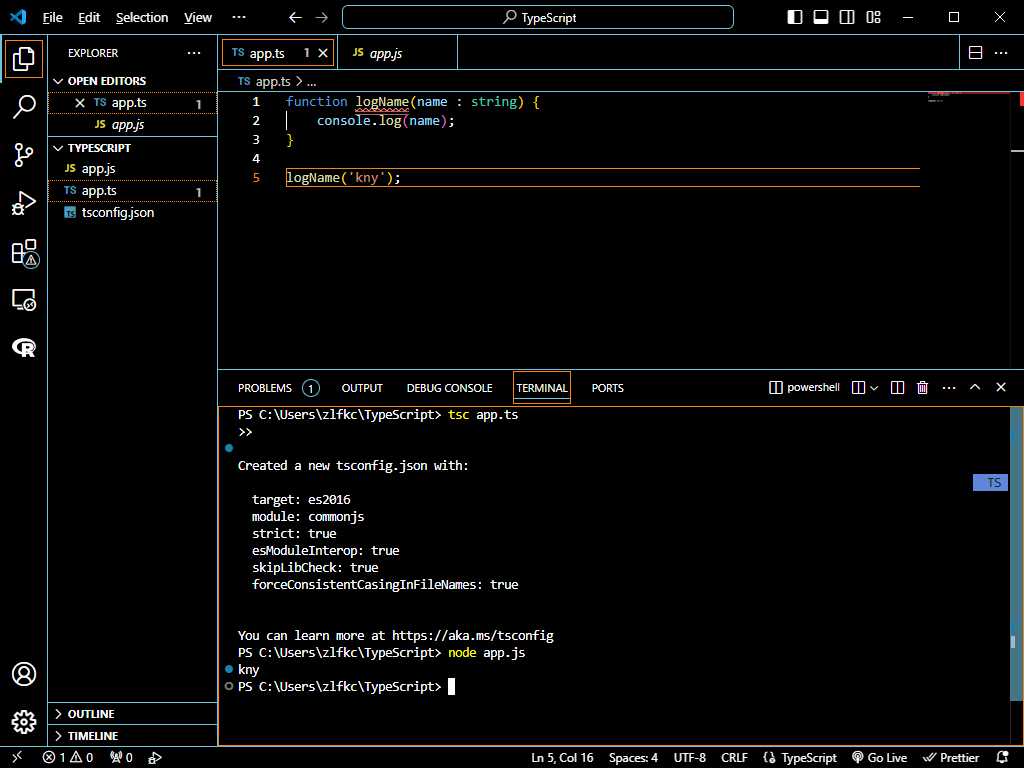1024x768 pixels.
Task: Expand the Outline section
Action: point(133,714)
